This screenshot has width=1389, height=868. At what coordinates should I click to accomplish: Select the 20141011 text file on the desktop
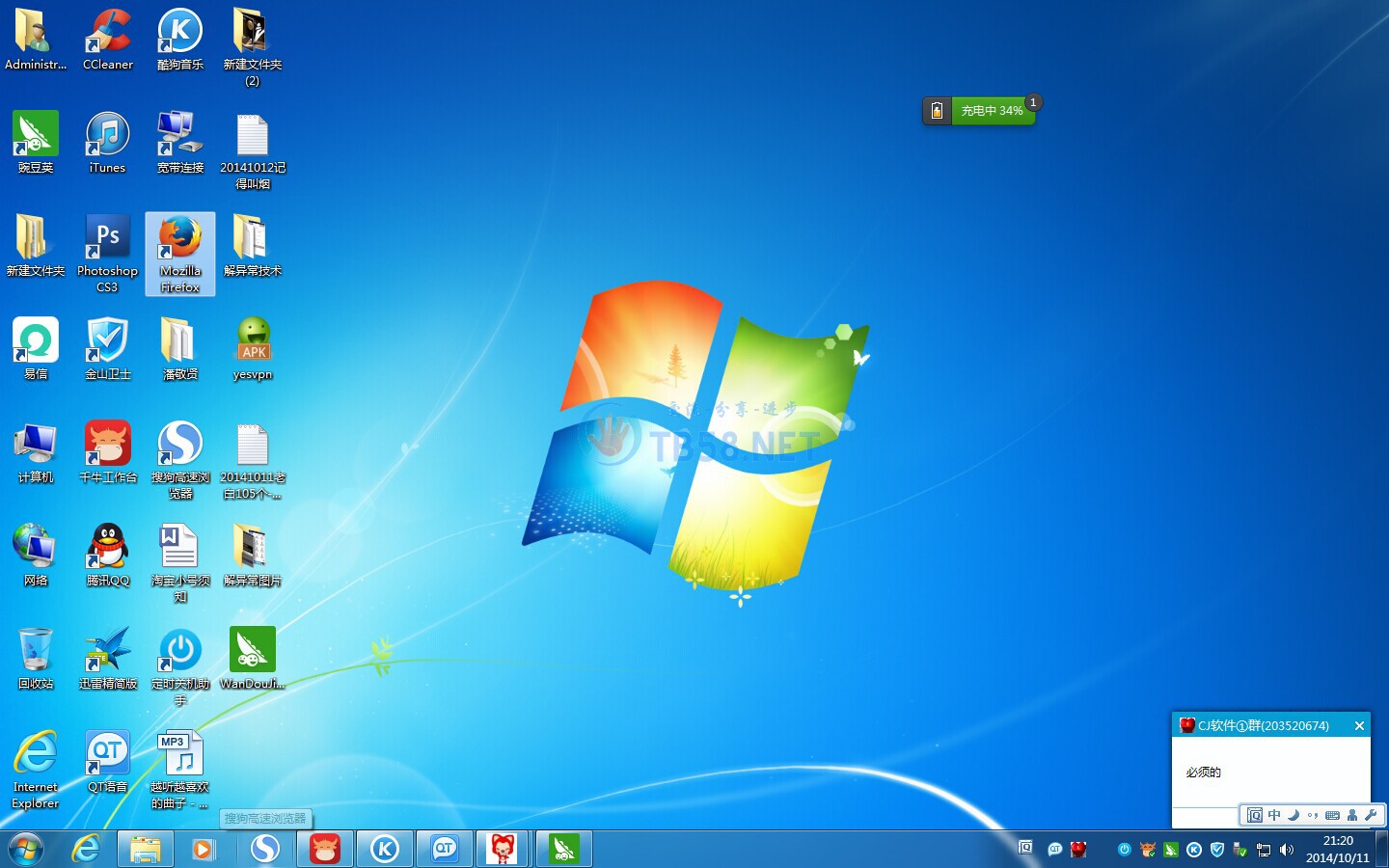[253, 460]
